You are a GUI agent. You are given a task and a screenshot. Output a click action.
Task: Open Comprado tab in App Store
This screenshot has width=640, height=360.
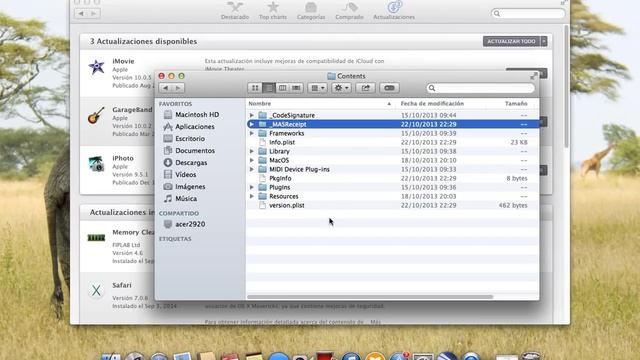(x=349, y=11)
